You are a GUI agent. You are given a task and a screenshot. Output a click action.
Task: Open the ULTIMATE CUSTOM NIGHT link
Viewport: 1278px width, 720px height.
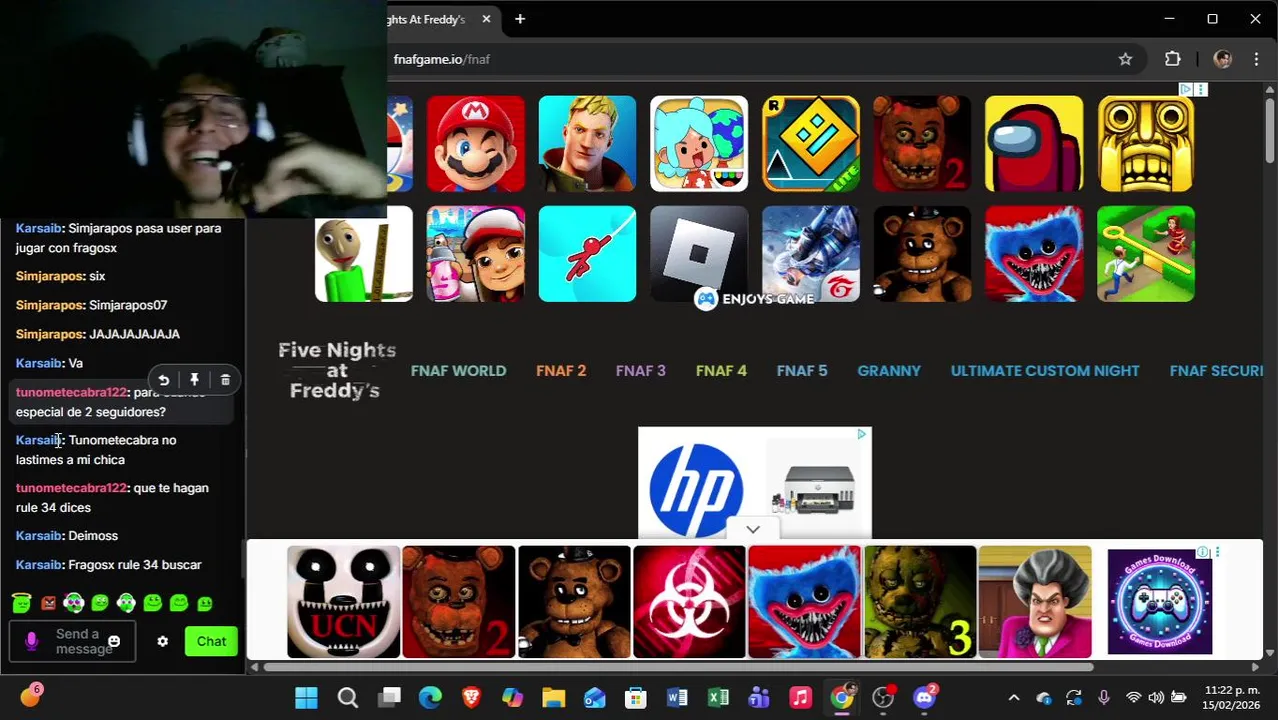[1045, 371]
